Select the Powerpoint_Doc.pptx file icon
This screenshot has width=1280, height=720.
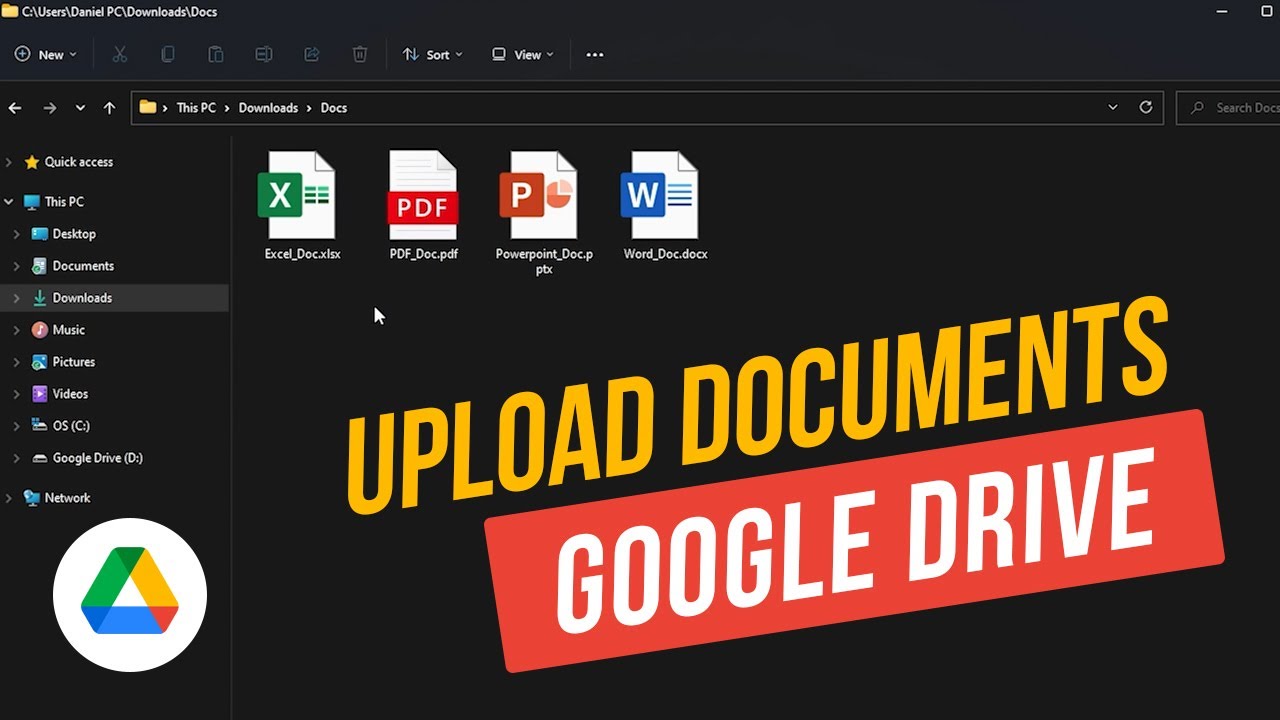point(538,195)
